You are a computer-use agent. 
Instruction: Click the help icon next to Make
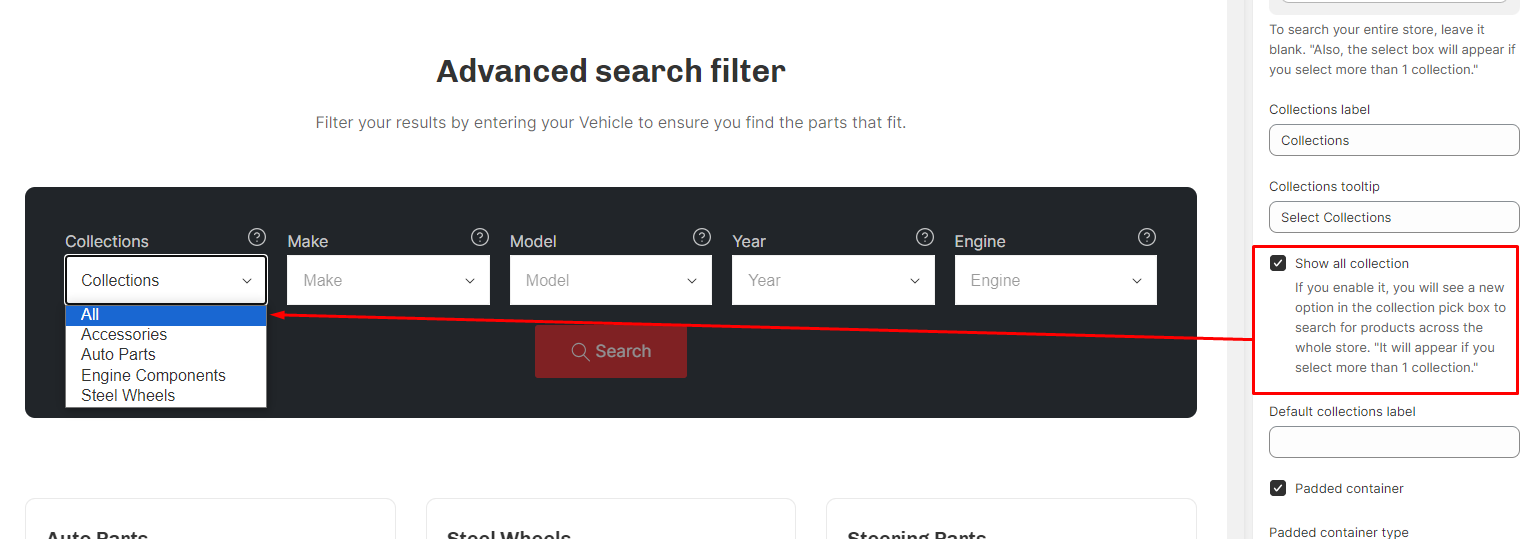(x=480, y=237)
